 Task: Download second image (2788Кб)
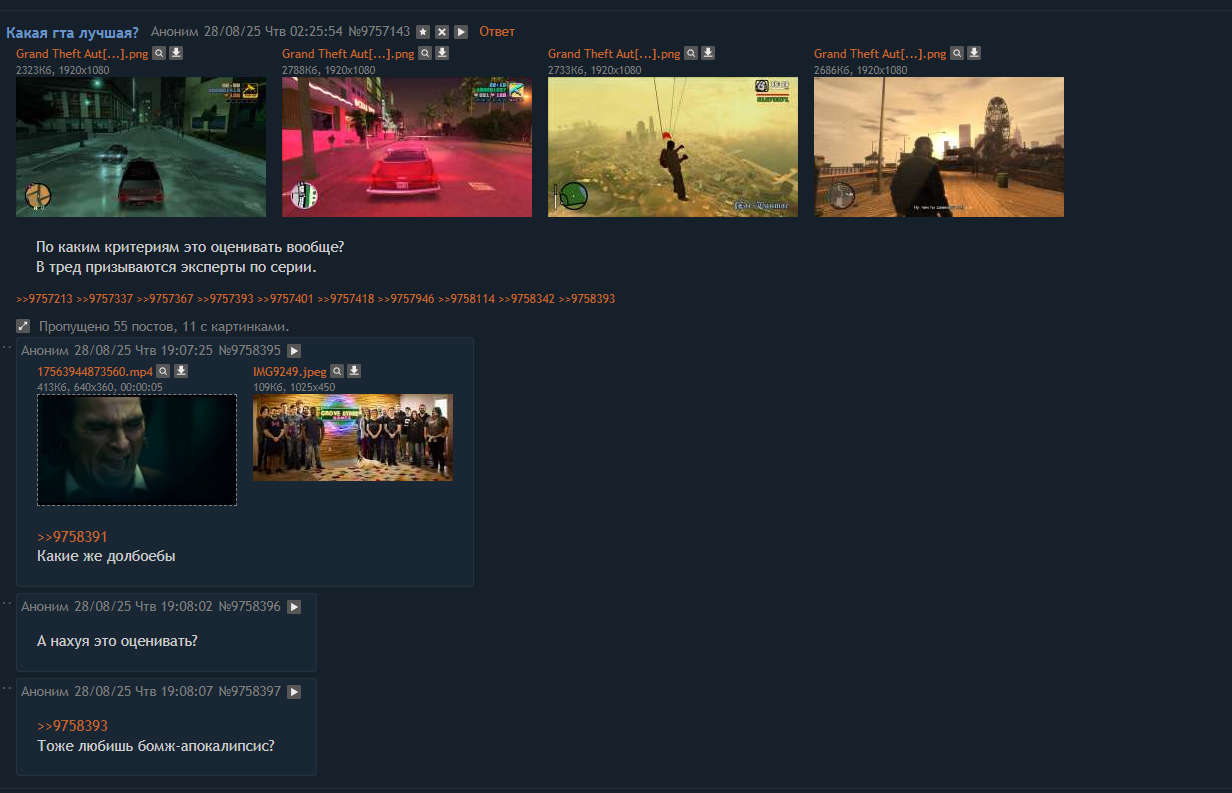tap(442, 53)
